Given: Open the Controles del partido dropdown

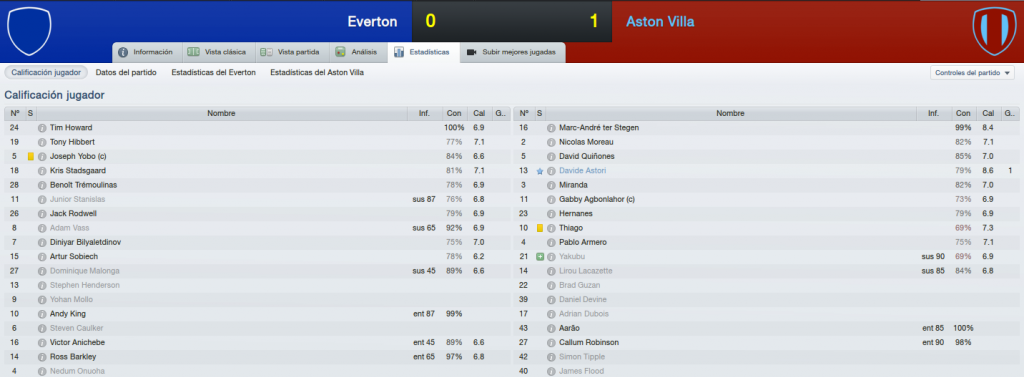Looking at the screenshot, I should 972,73.
